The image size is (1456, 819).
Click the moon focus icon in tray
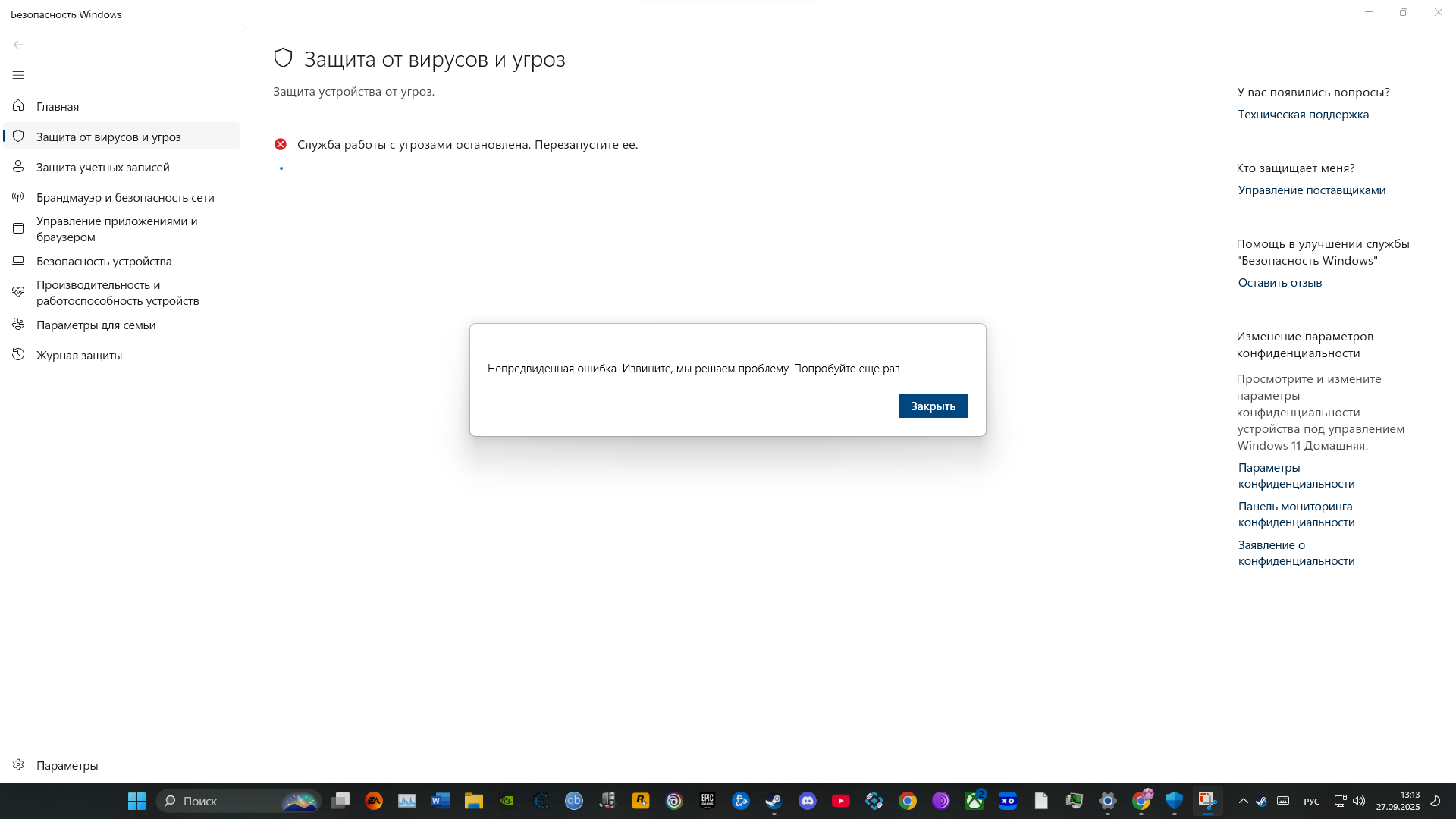1436,801
